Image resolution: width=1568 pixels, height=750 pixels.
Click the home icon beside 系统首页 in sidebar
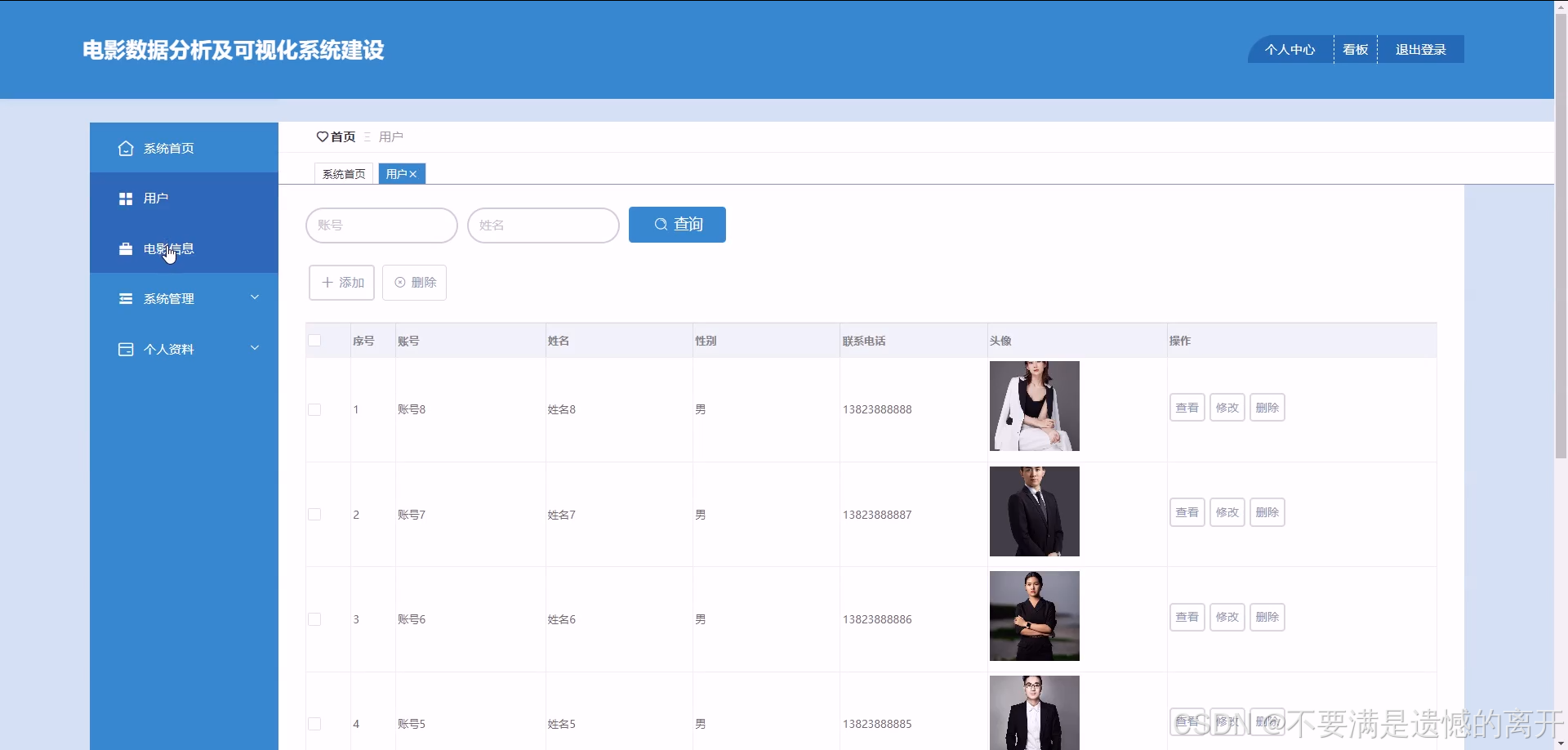click(126, 149)
